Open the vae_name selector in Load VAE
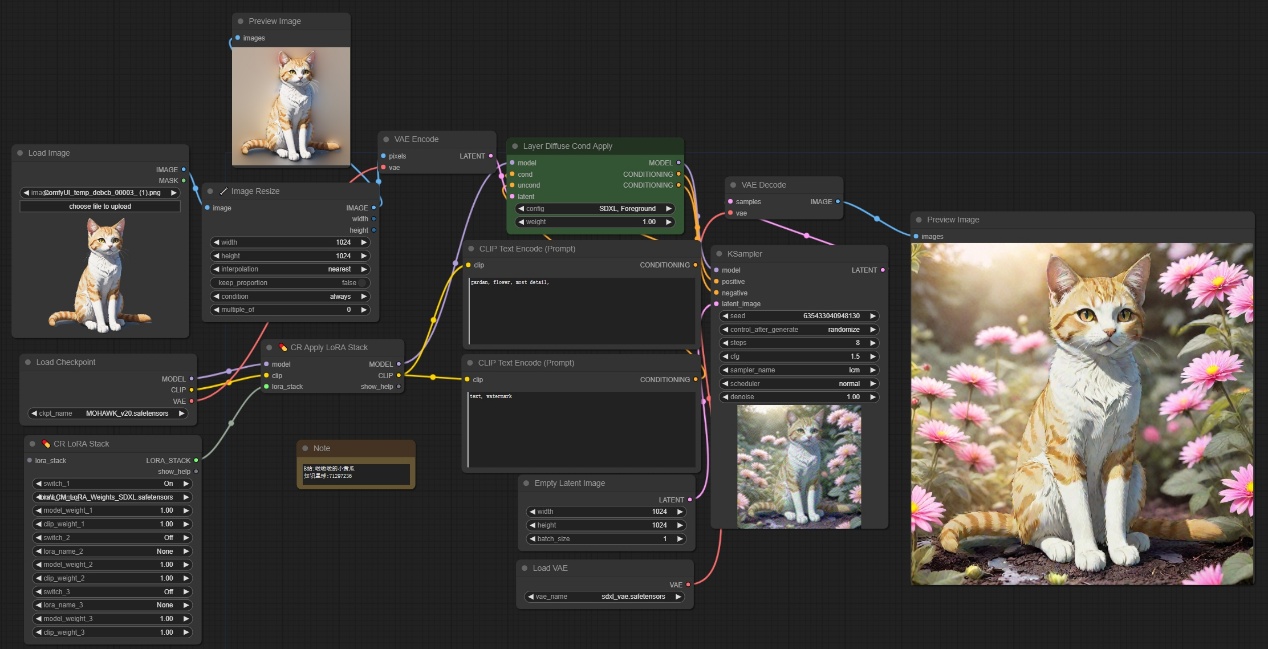 click(604, 596)
